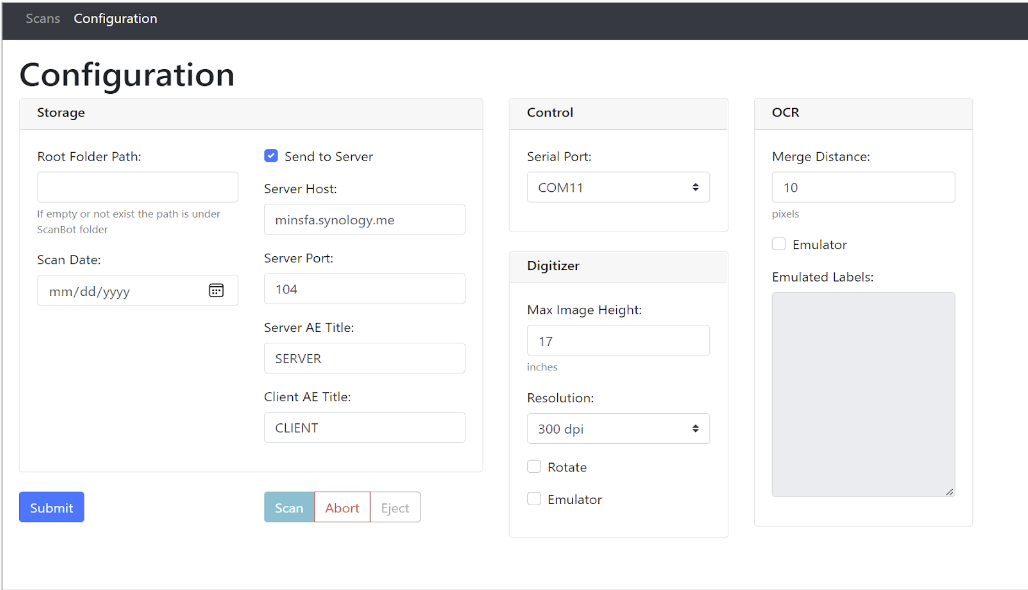Go to the Scans nav item
The width and height of the screenshot is (1028, 590).
(43, 18)
